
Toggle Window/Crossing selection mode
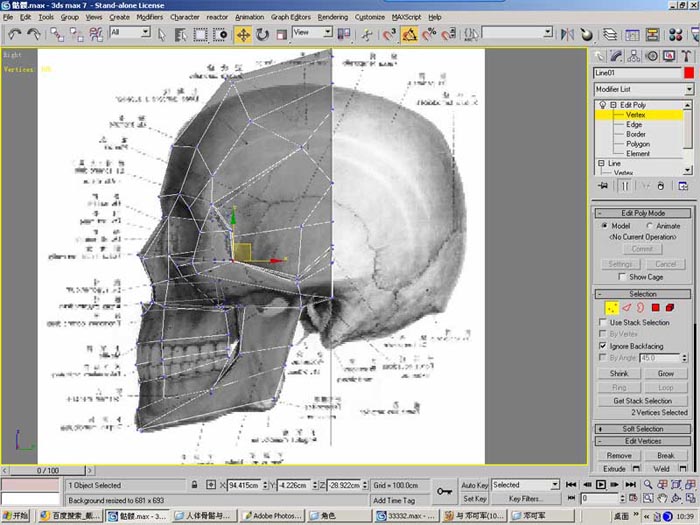tap(220, 34)
